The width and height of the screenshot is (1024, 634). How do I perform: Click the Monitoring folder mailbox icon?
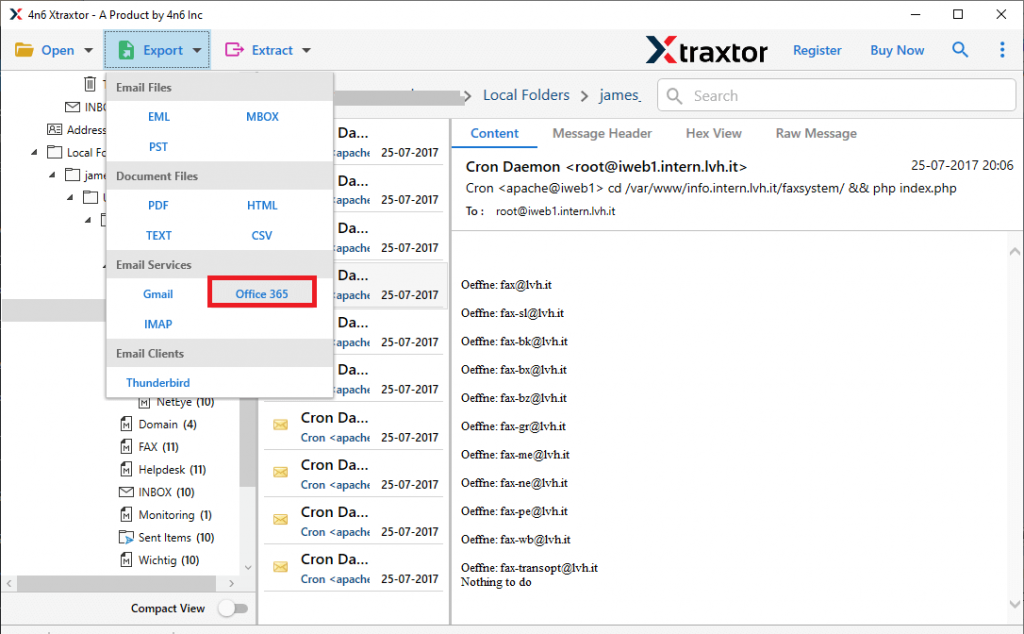click(126, 515)
